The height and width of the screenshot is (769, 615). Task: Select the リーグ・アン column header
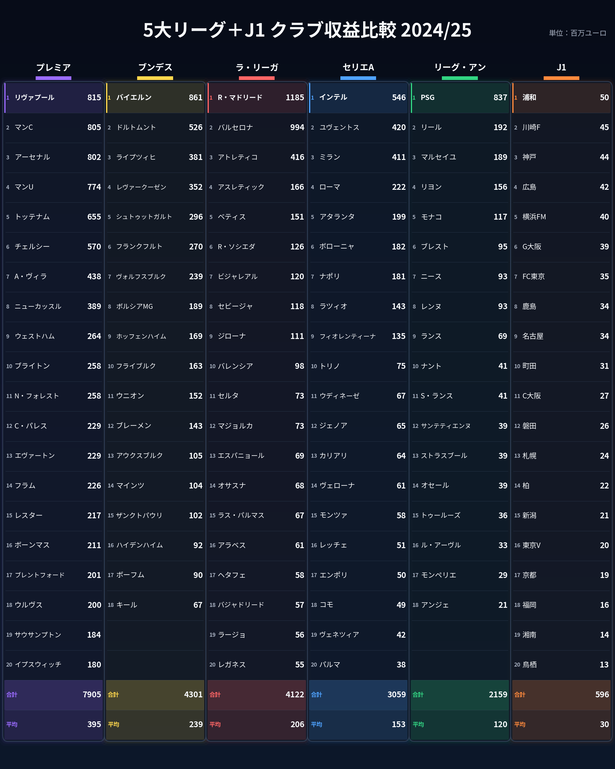tap(460, 67)
